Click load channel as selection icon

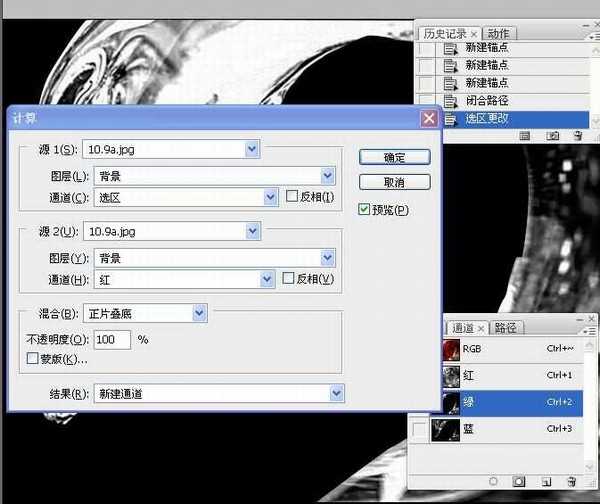(492, 481)
